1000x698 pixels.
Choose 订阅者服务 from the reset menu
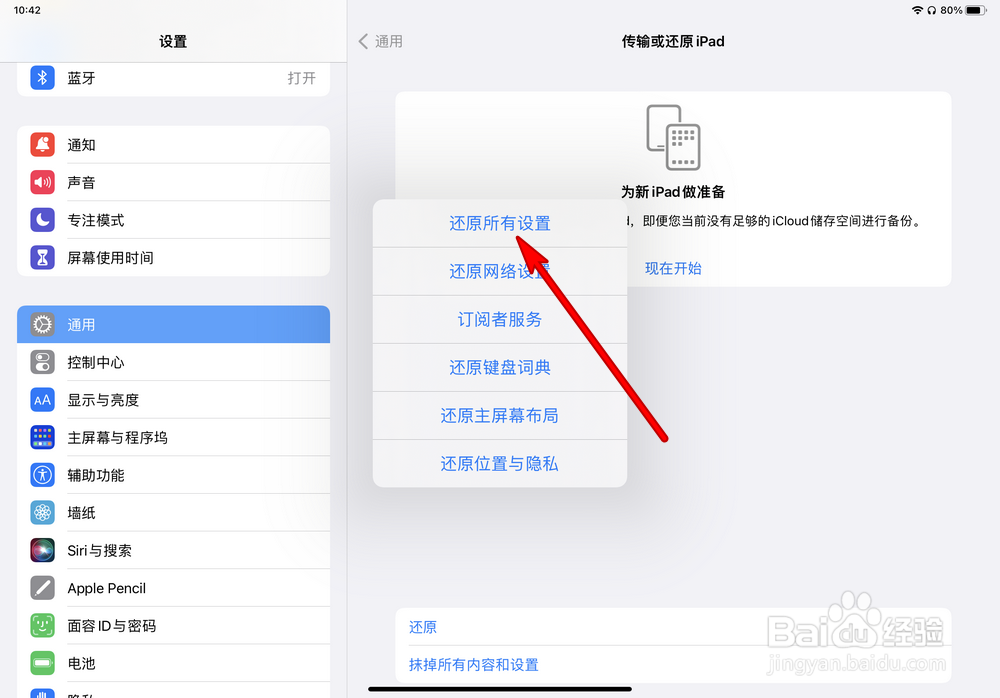click(x=499, y=319)
